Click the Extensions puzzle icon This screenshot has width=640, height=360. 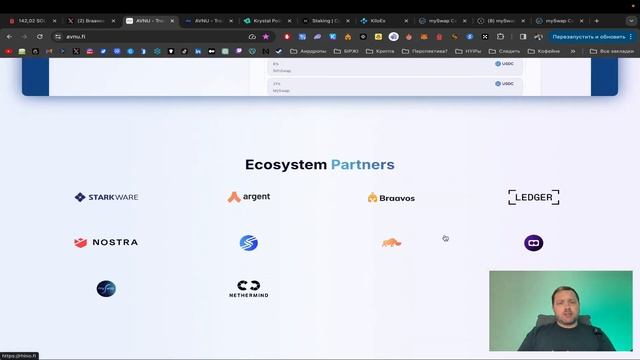(x=500, y=37)
